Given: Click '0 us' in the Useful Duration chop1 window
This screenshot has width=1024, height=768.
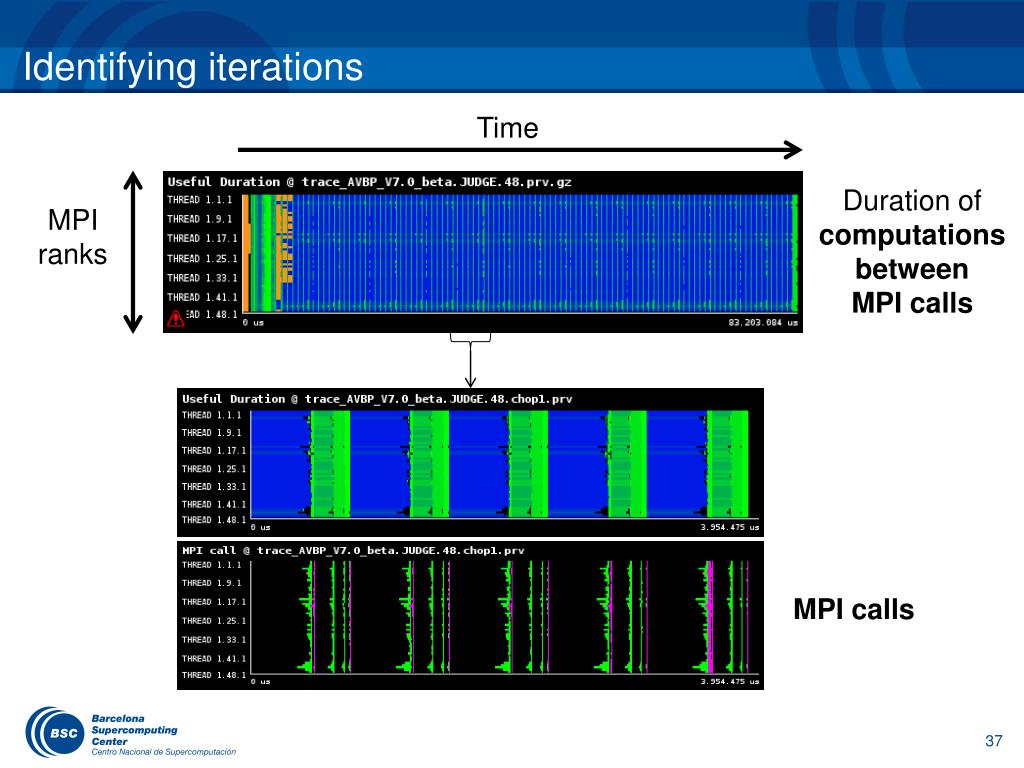Looking at the screenshot, I should click(261, 528).
